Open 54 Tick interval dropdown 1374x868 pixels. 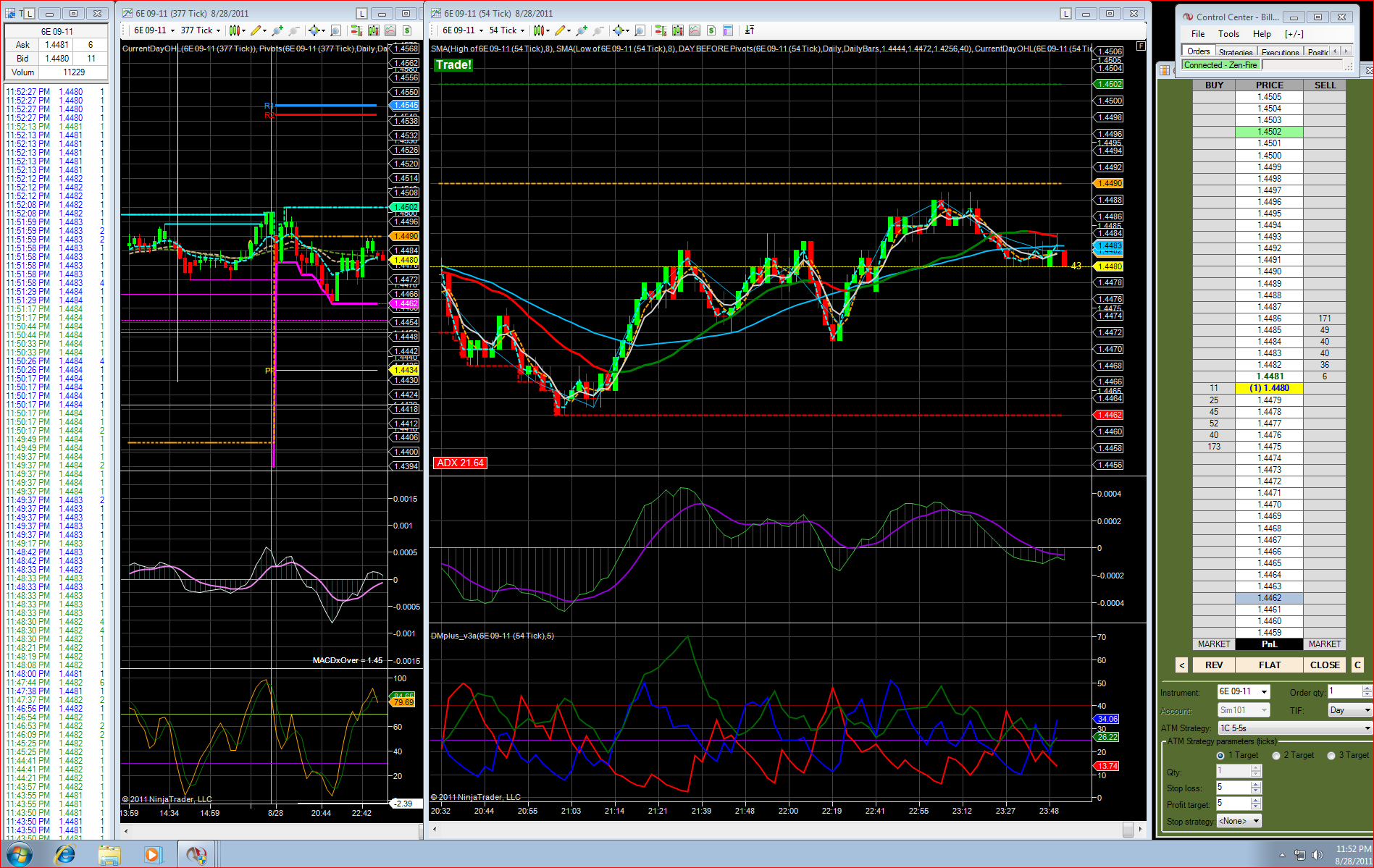[506, 30]
